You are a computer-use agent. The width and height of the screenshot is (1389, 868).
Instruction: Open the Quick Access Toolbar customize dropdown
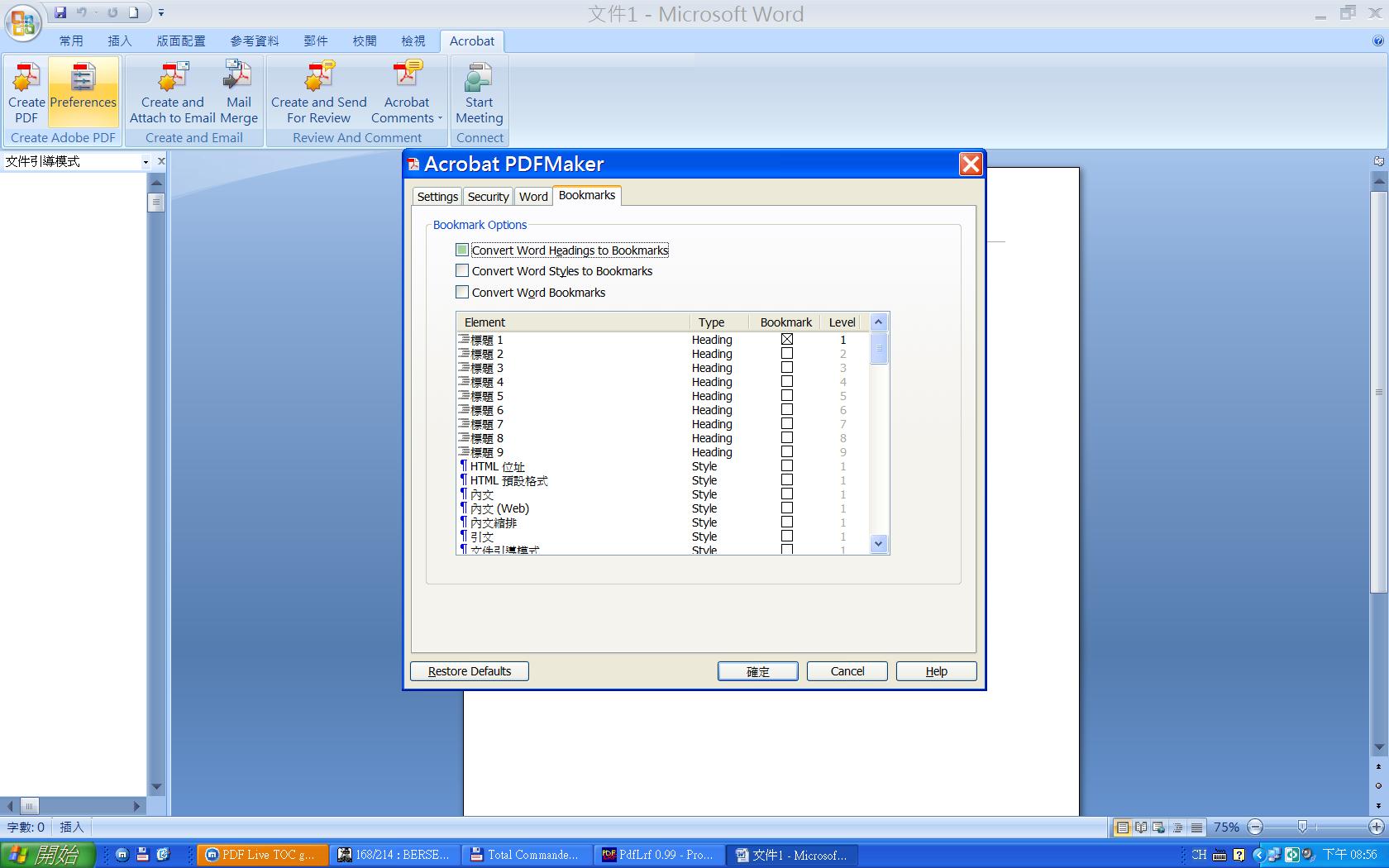pos(161,12)
